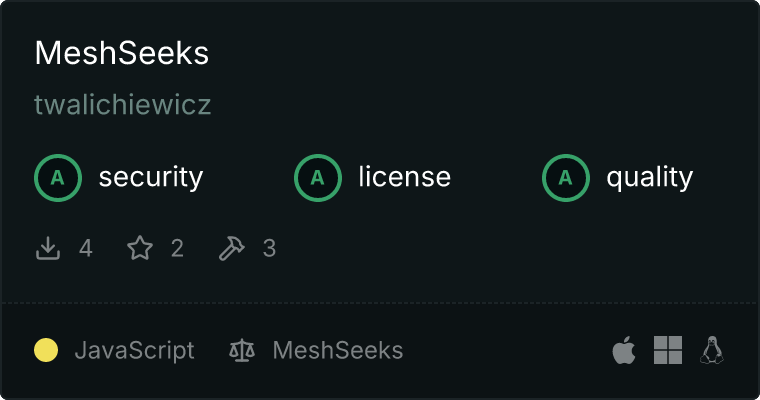Viewport: 760px width, 400px height.
Task: Click the Apple macOS icon
Action: pyautogui.click(x=623, y=350)
